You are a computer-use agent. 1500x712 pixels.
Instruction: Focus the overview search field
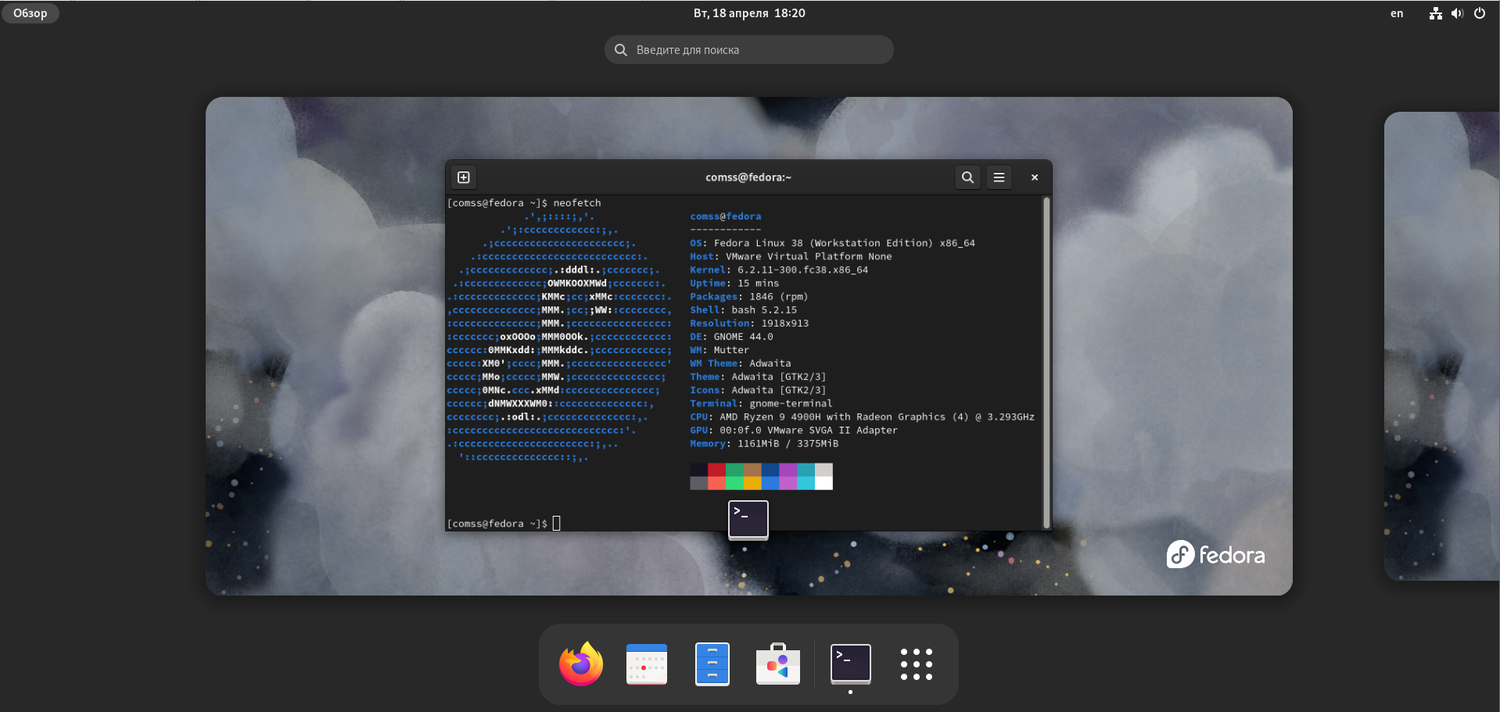tap(749, 49)
